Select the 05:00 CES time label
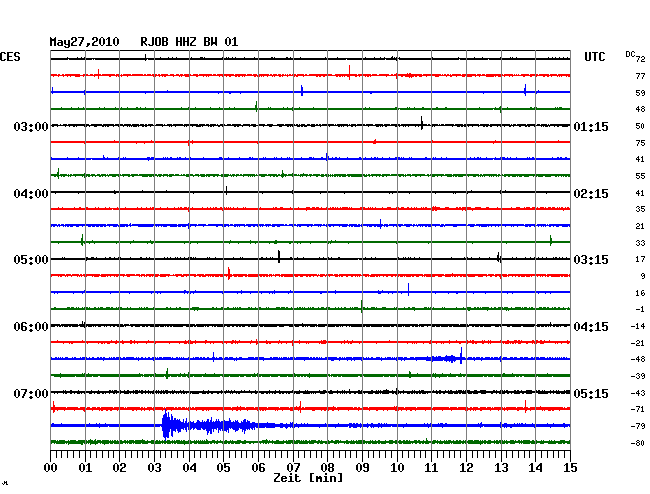 [x=31, y=260]
